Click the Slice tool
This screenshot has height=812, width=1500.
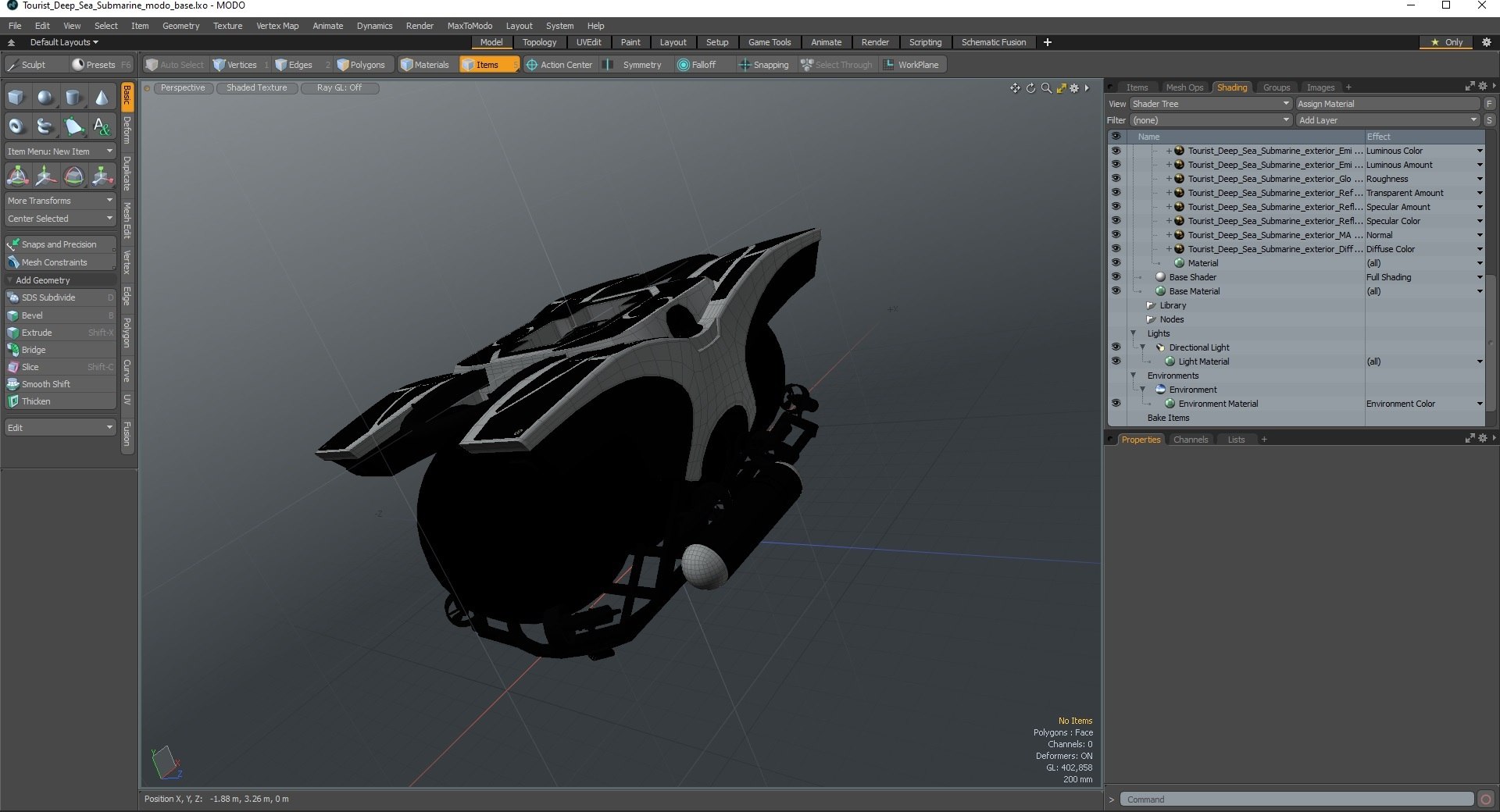point(60,367)
